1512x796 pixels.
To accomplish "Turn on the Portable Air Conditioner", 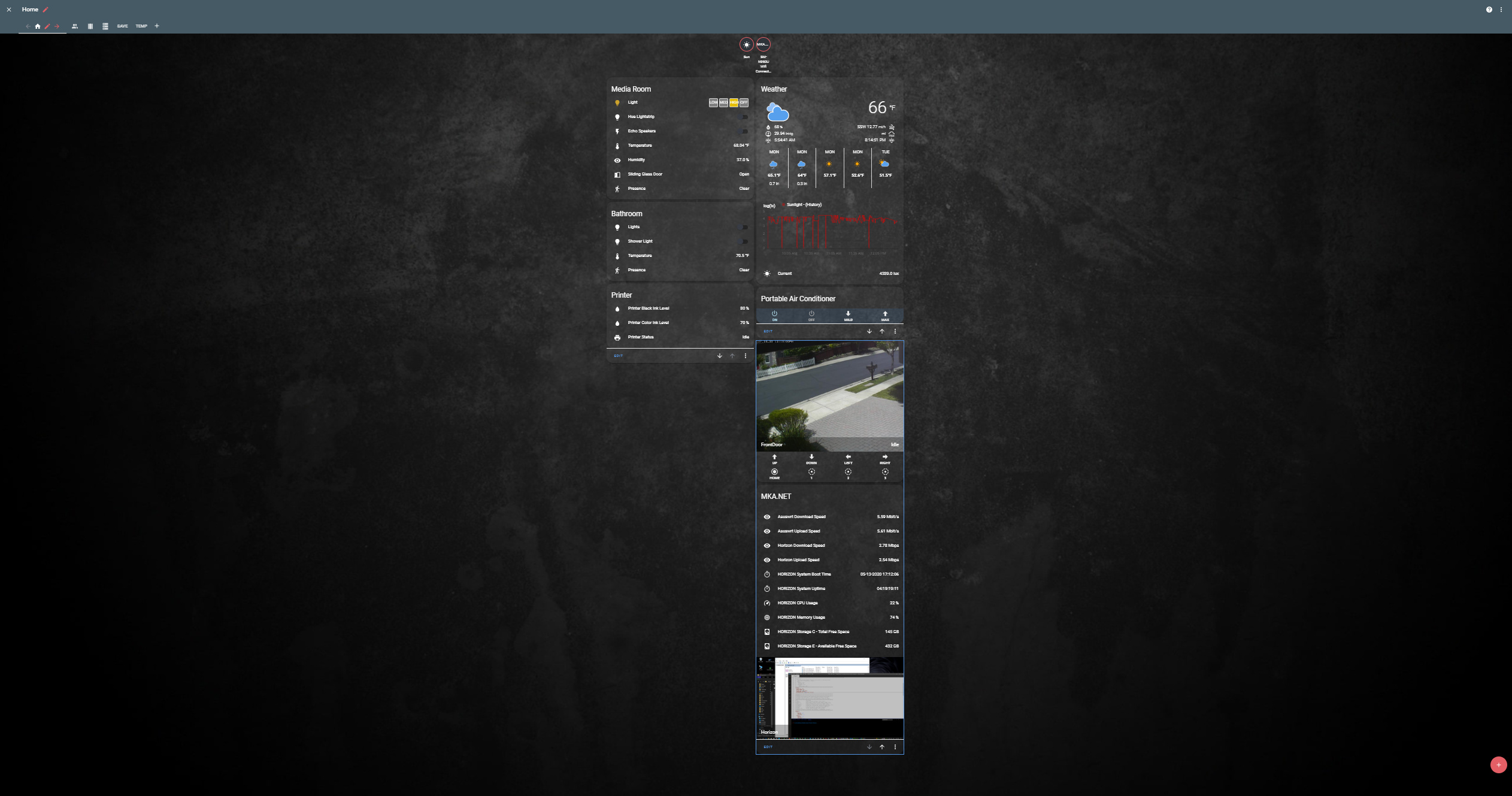I will pyautogui.click(x=774, y=315).
